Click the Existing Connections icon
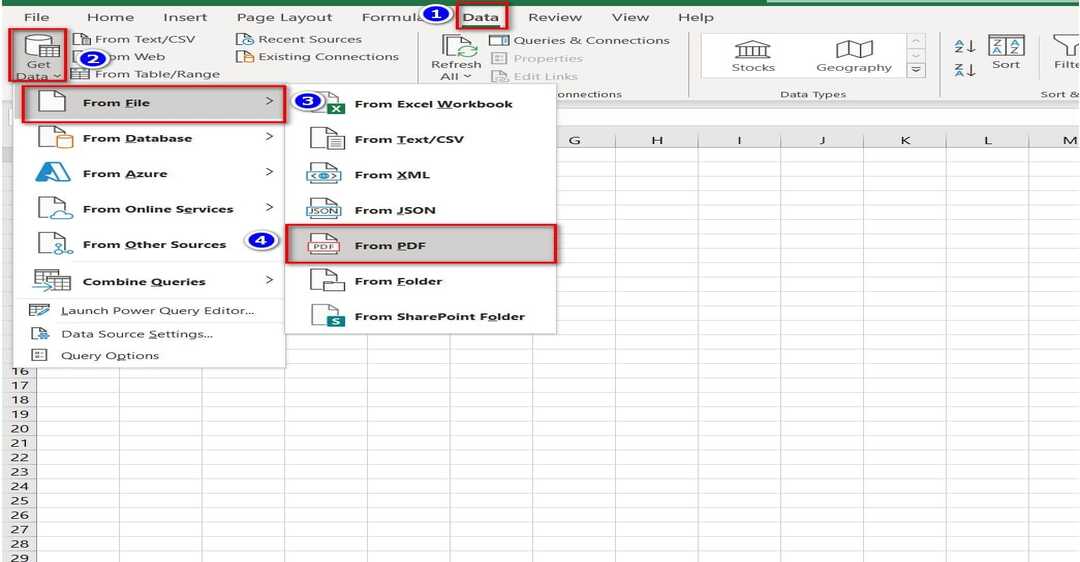 point(245,57)
